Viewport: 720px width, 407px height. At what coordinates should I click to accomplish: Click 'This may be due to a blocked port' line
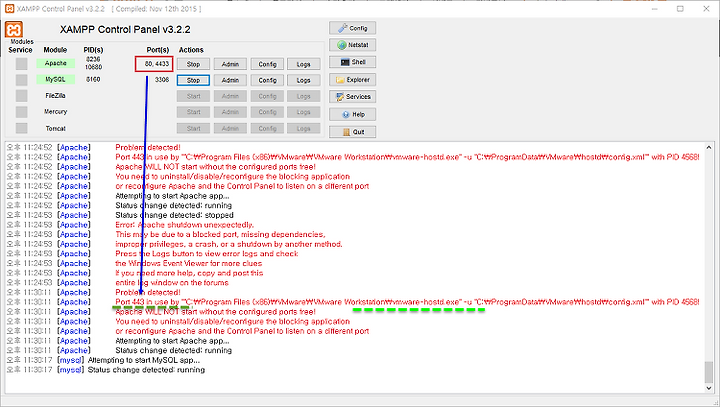point(220,234)
